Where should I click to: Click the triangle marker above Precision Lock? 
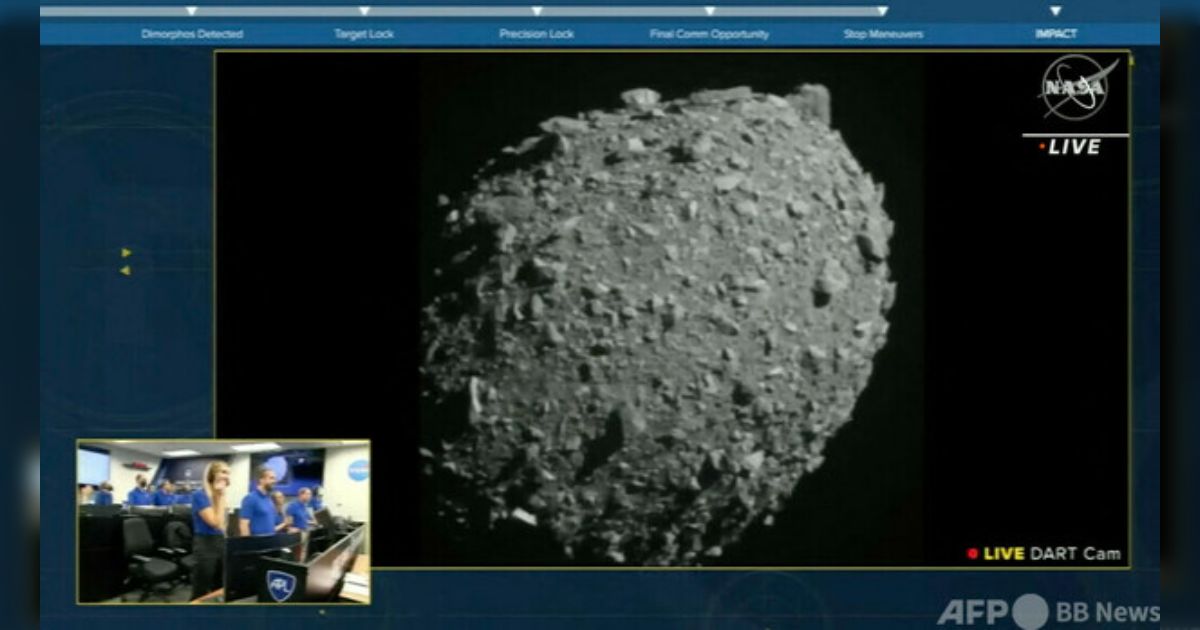537,11
